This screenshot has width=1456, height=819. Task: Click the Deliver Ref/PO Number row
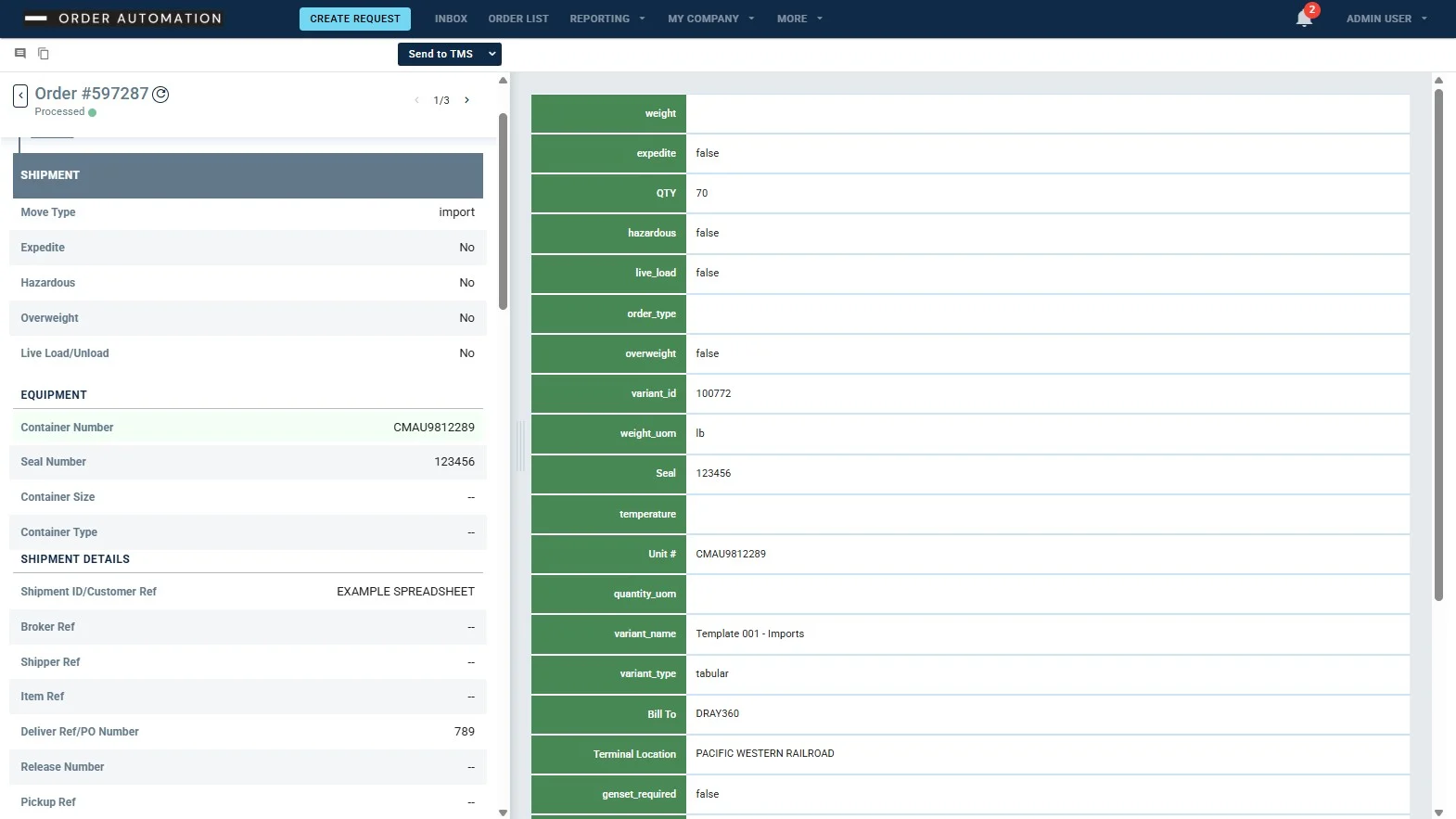click(x=248, y=732)
